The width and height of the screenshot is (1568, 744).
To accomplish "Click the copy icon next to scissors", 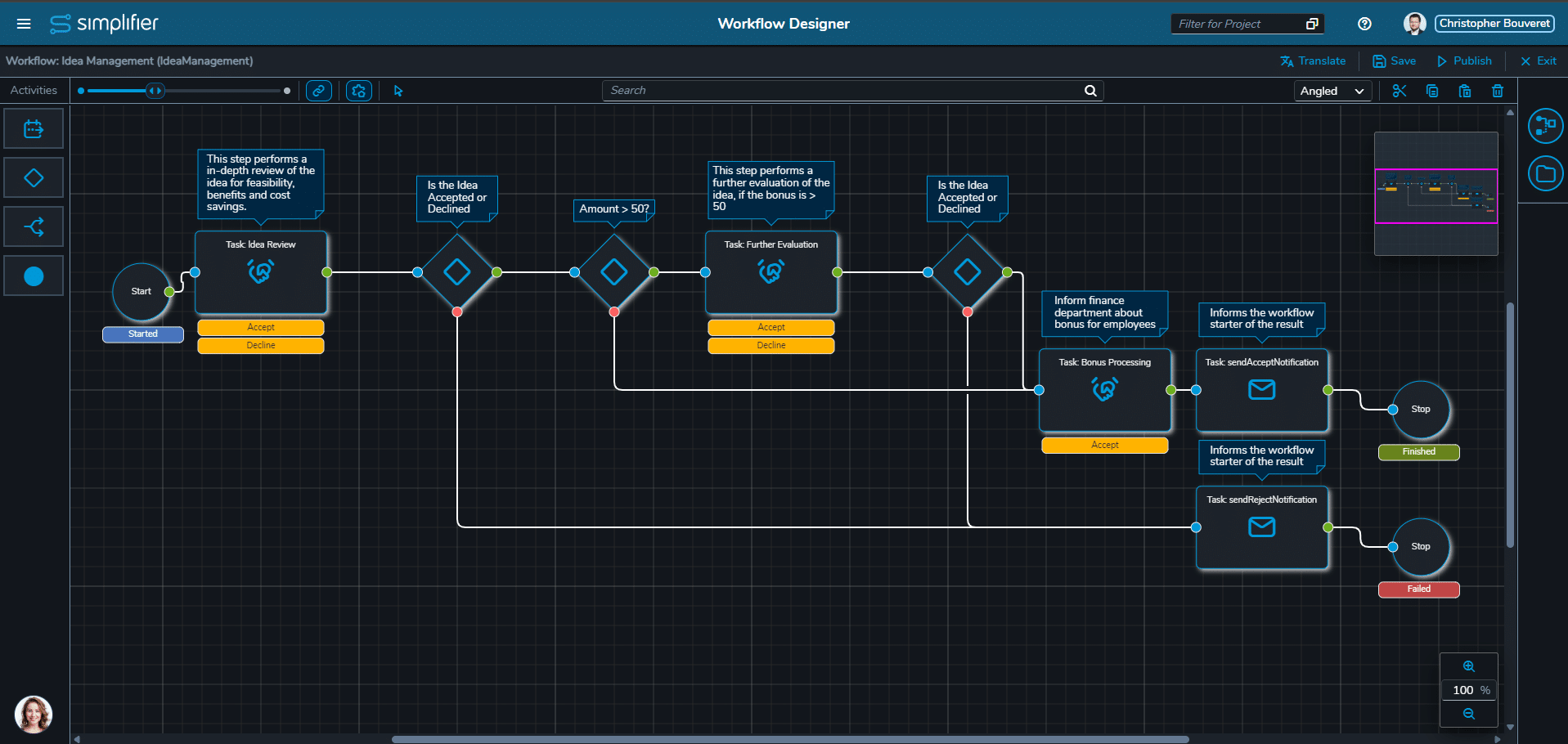I will 1432,91.
